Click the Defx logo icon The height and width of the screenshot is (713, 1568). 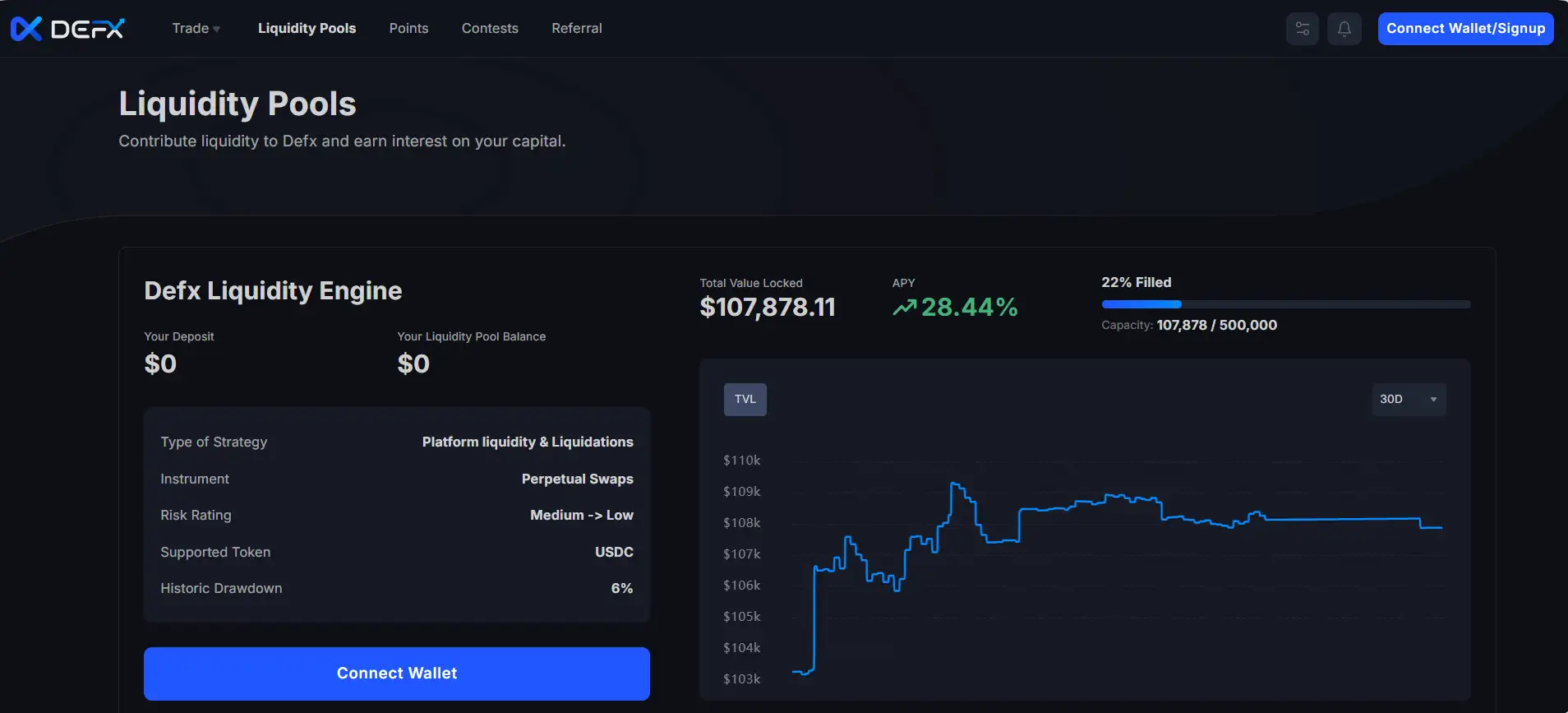click(26, 29)
